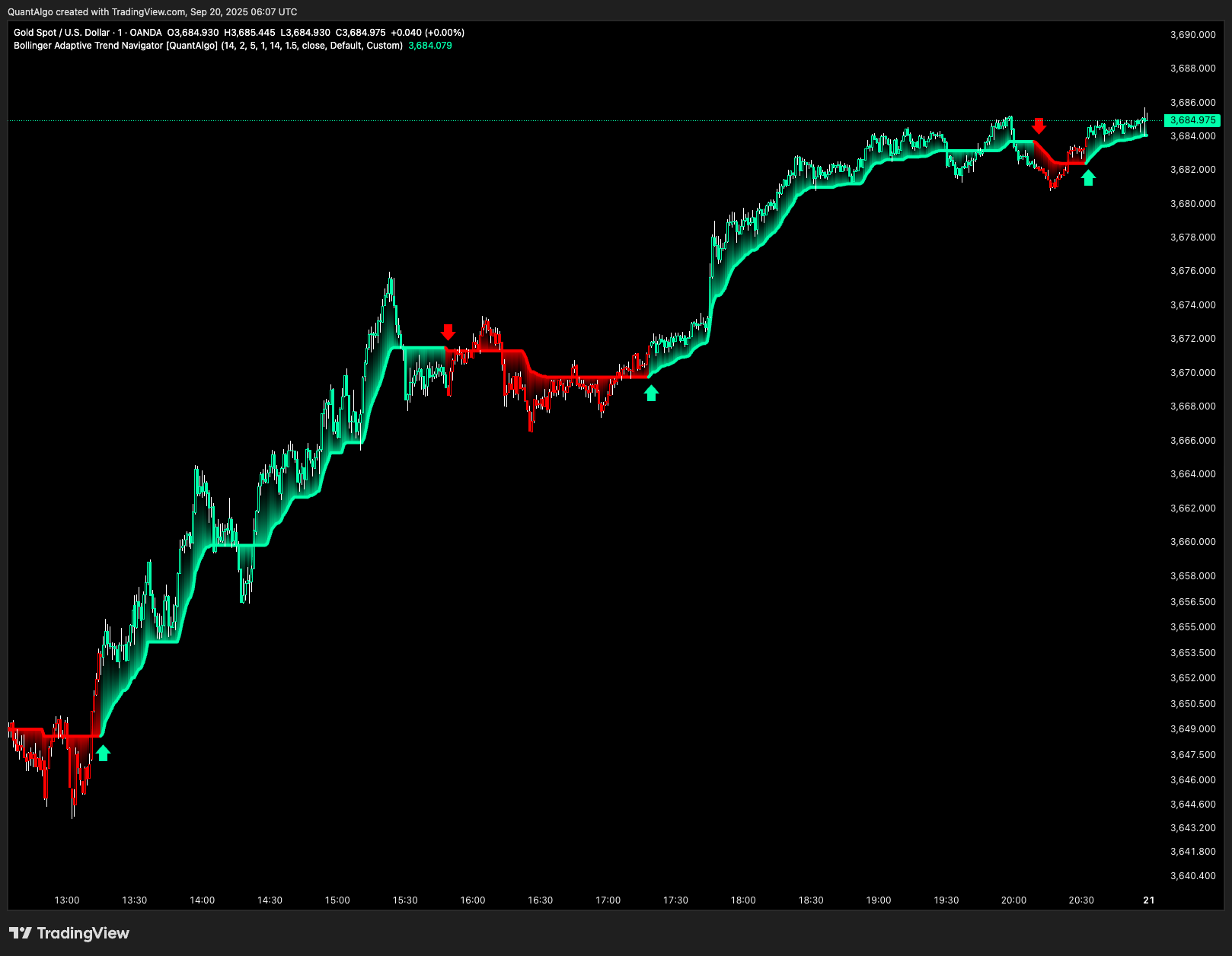
Task: Click the 3,660.000 price axis label
Action: (x=1192, y=542)
